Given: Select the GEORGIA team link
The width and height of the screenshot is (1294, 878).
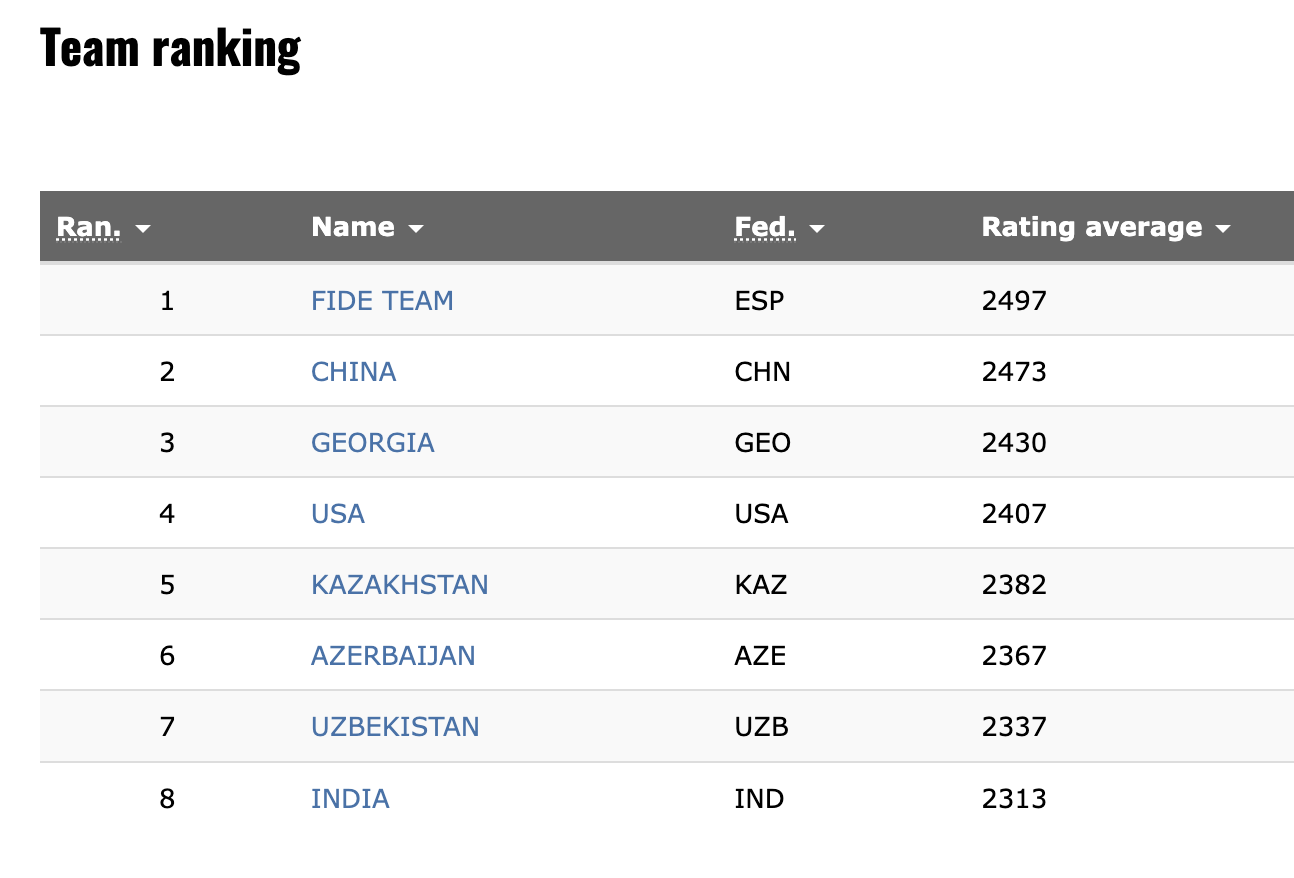Looking at the screenshot, I should point(372,443).
